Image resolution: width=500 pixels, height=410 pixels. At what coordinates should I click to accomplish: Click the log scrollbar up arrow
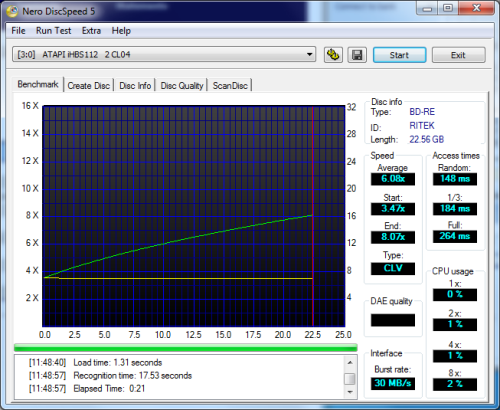pos(350,362)
